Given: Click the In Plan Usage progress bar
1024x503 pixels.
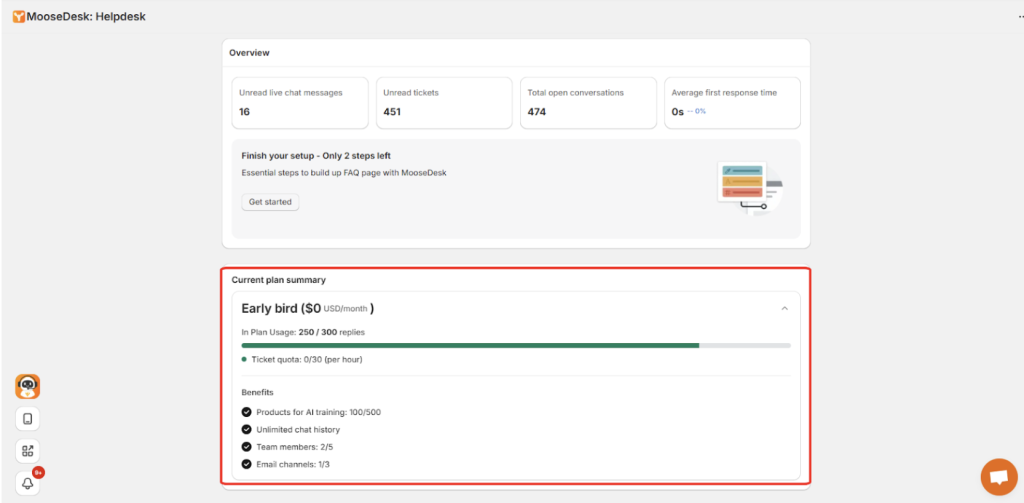Looking at the screenshot, I should [x=516, y=345].
